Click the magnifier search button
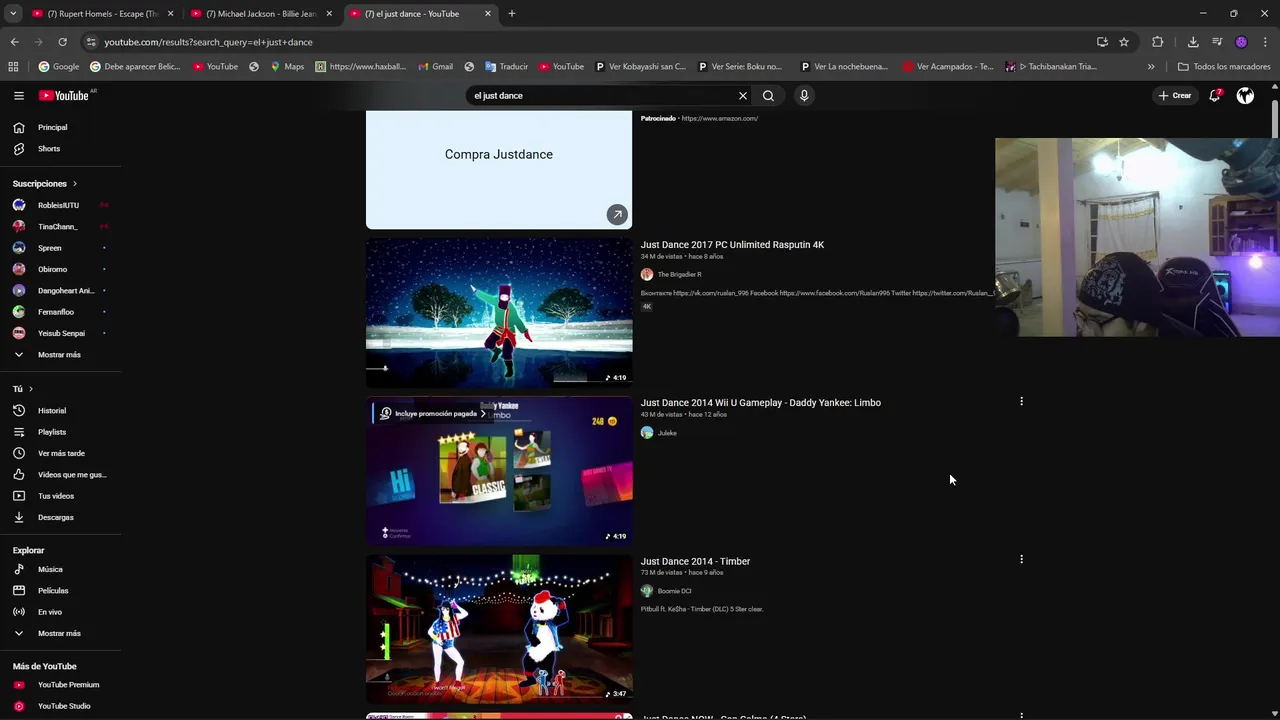Screen dimensions: 1280x720 (768, 96)
